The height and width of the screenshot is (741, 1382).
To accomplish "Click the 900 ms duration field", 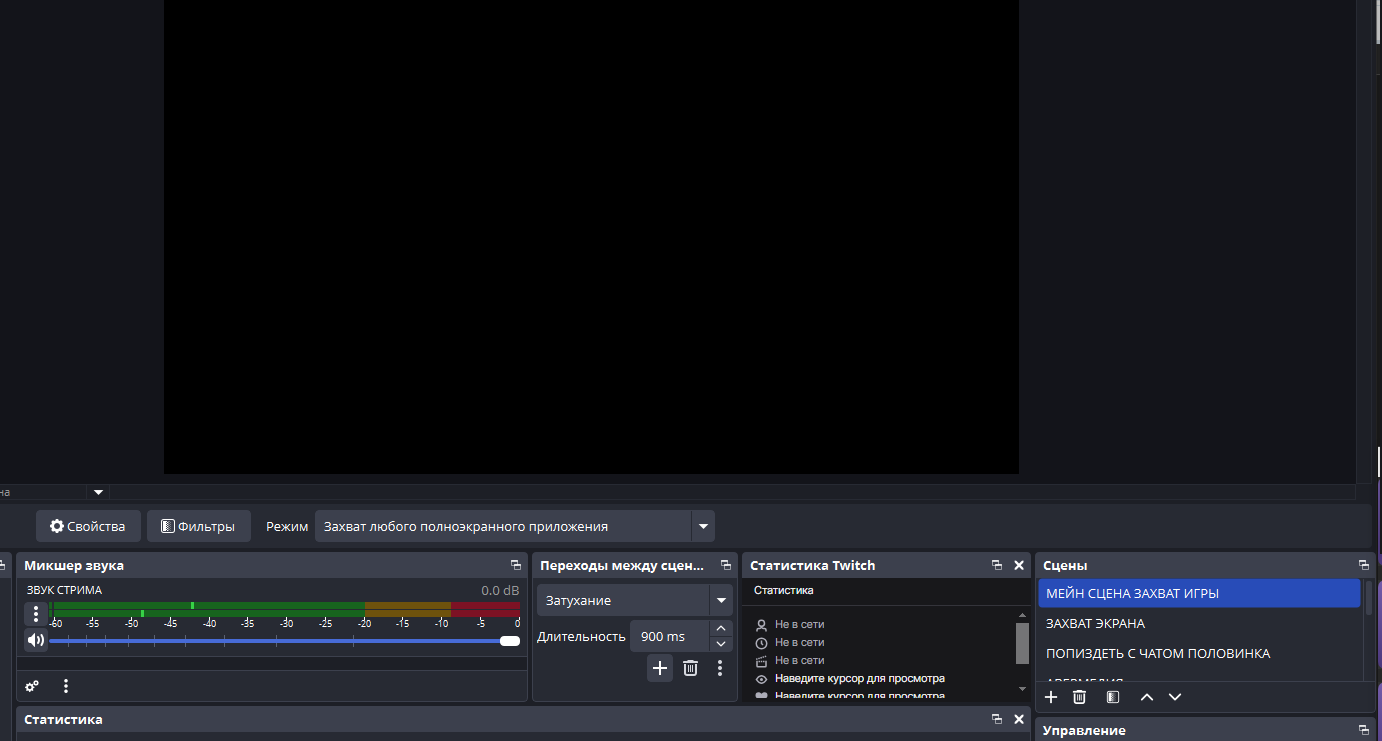I will [x=669, y=636].
